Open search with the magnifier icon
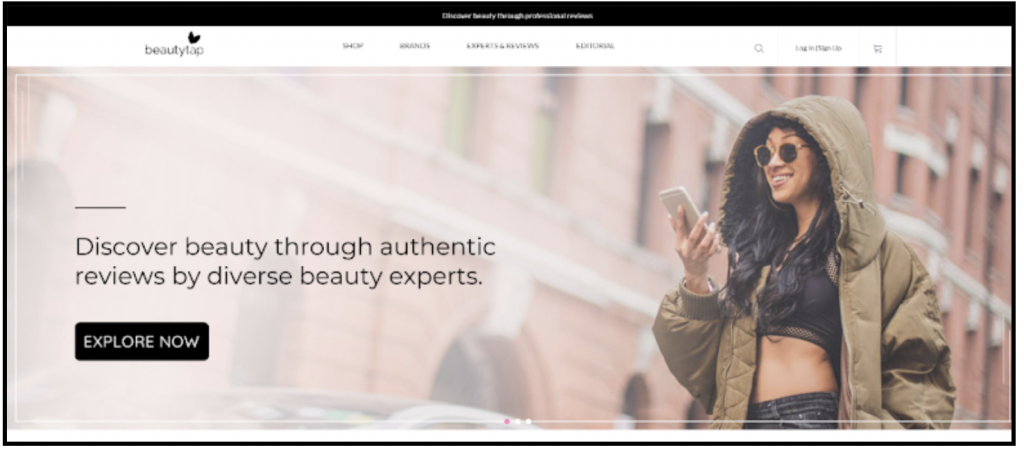 coord(759,48)
